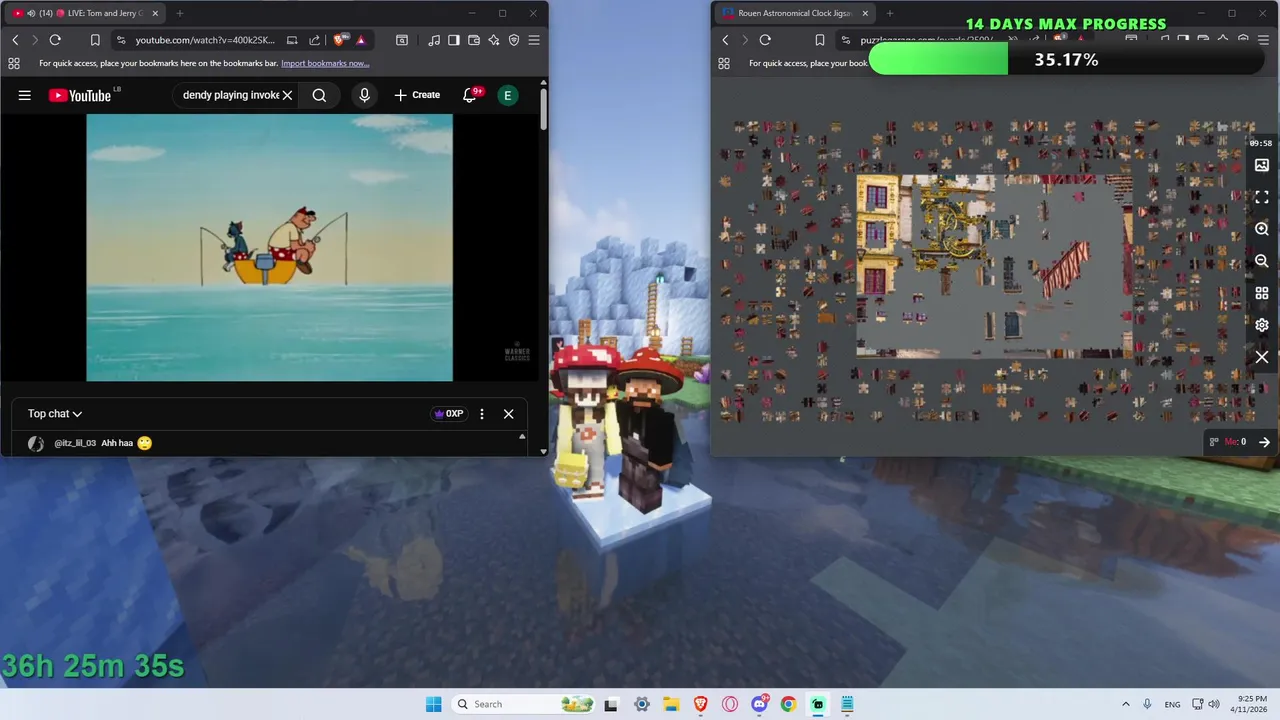This screenshot has width=1280, height=720.
Task: Open the Brave browser taskbar icon
Action: coord(701,704)
